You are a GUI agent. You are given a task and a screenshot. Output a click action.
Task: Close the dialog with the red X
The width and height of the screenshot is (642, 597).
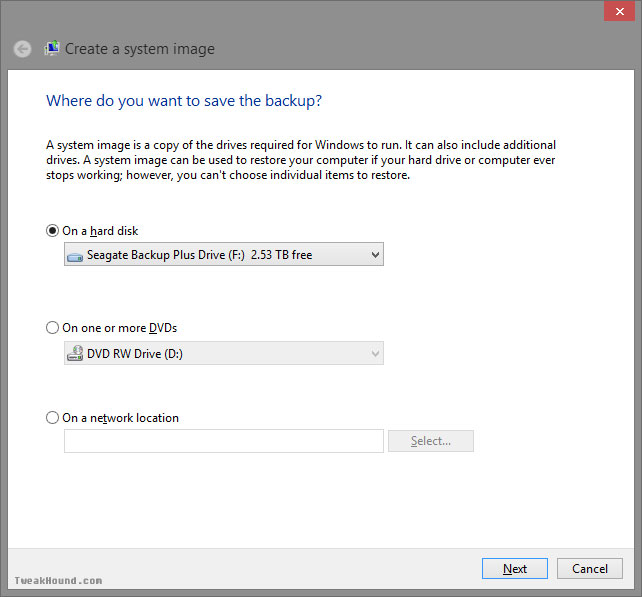619,11
